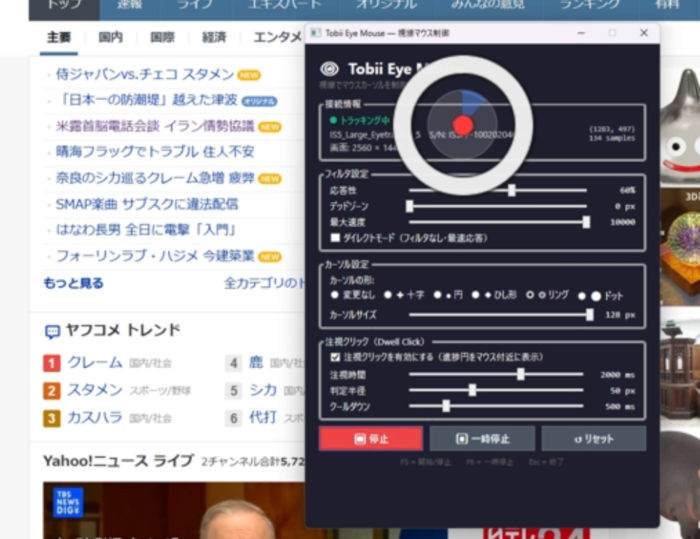The height and width of the screenshot is (539, 700).
Task: Open the もっと見る link under headlines
Action: pyautogui.click(x=73, y=283)
